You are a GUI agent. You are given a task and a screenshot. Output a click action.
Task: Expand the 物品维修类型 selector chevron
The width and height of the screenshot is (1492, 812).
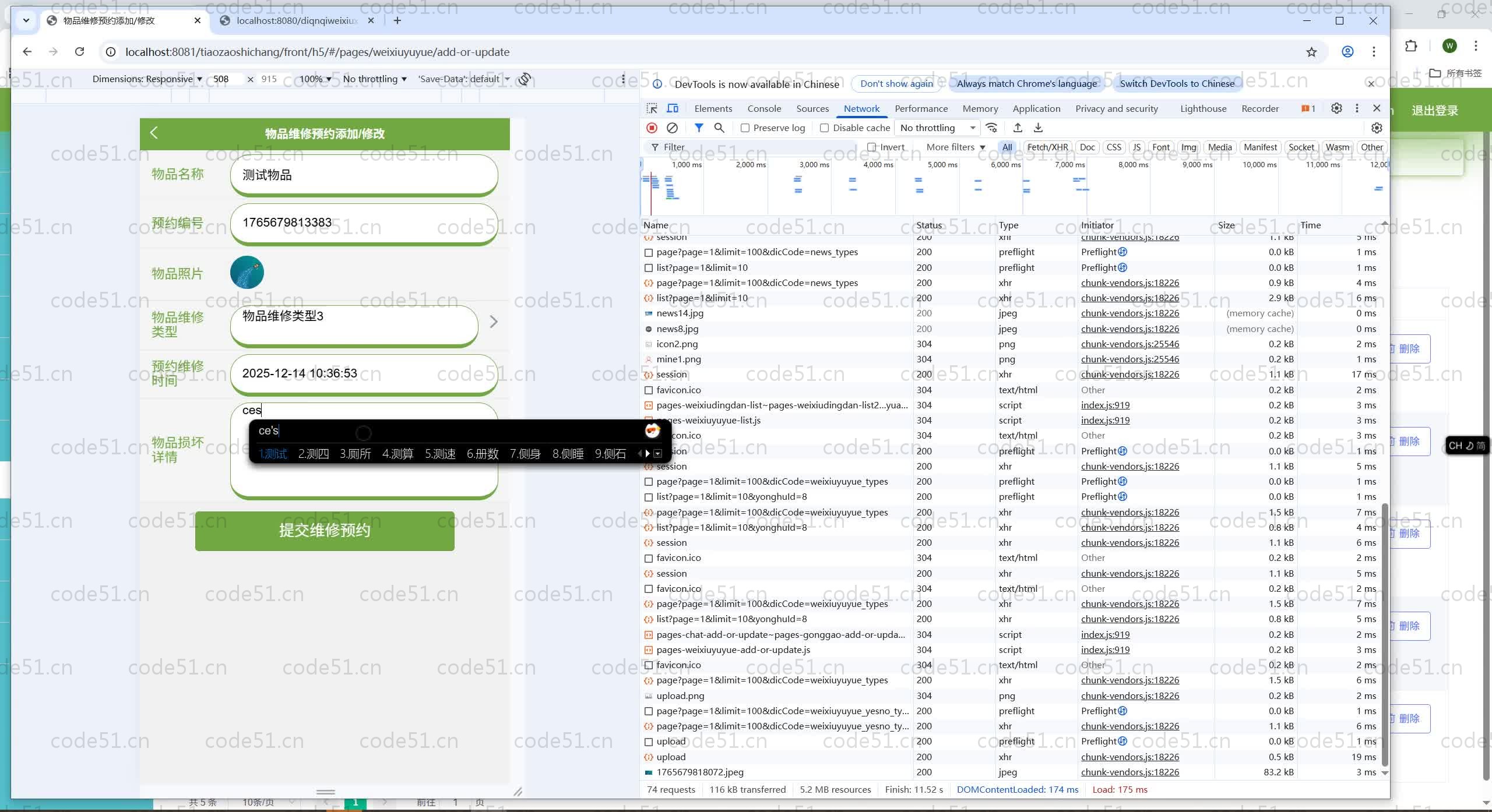493,322
